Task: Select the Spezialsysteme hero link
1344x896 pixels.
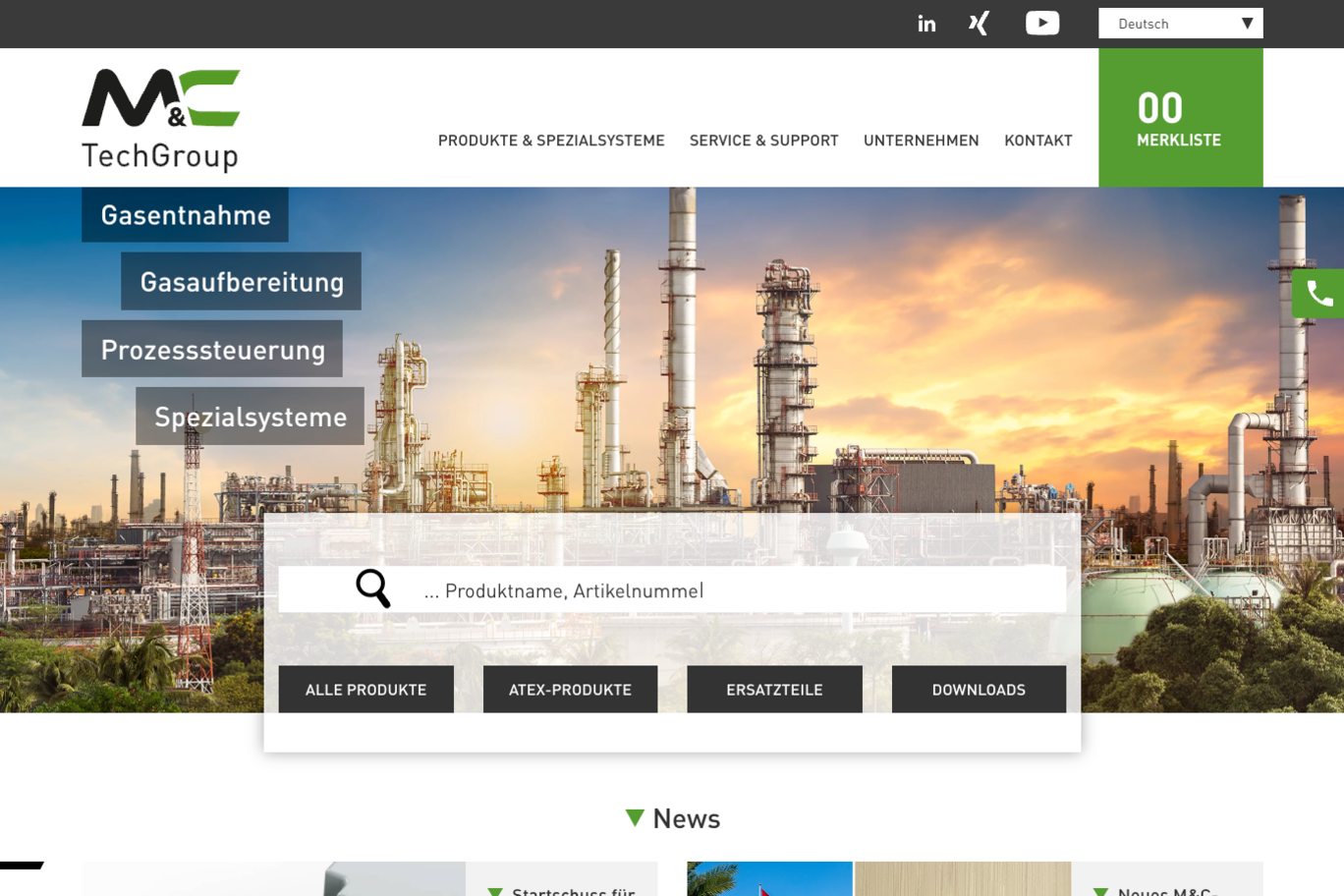Action: tap(251, 417)
